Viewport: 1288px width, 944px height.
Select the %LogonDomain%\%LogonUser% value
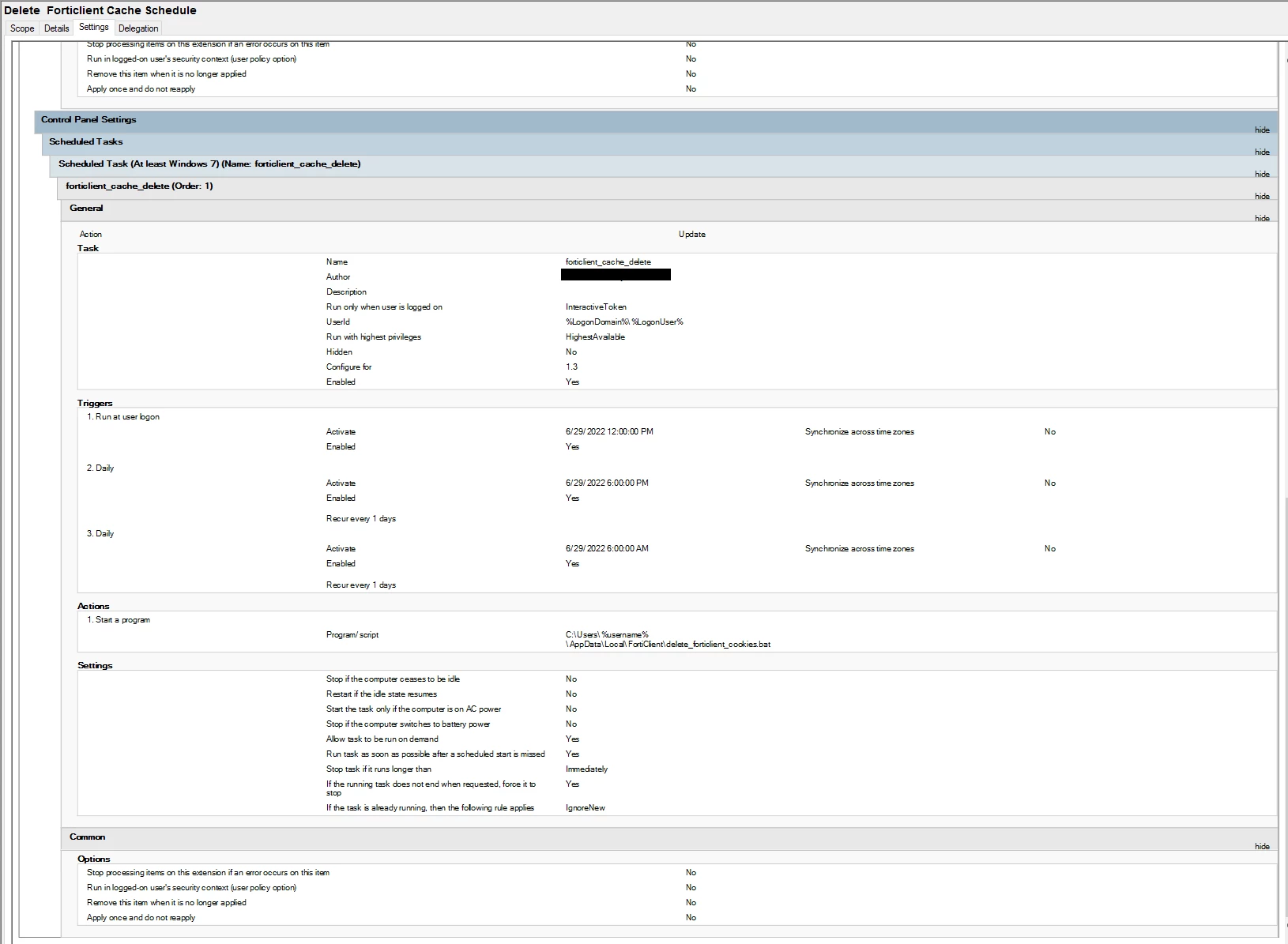(x=624, y=322)
